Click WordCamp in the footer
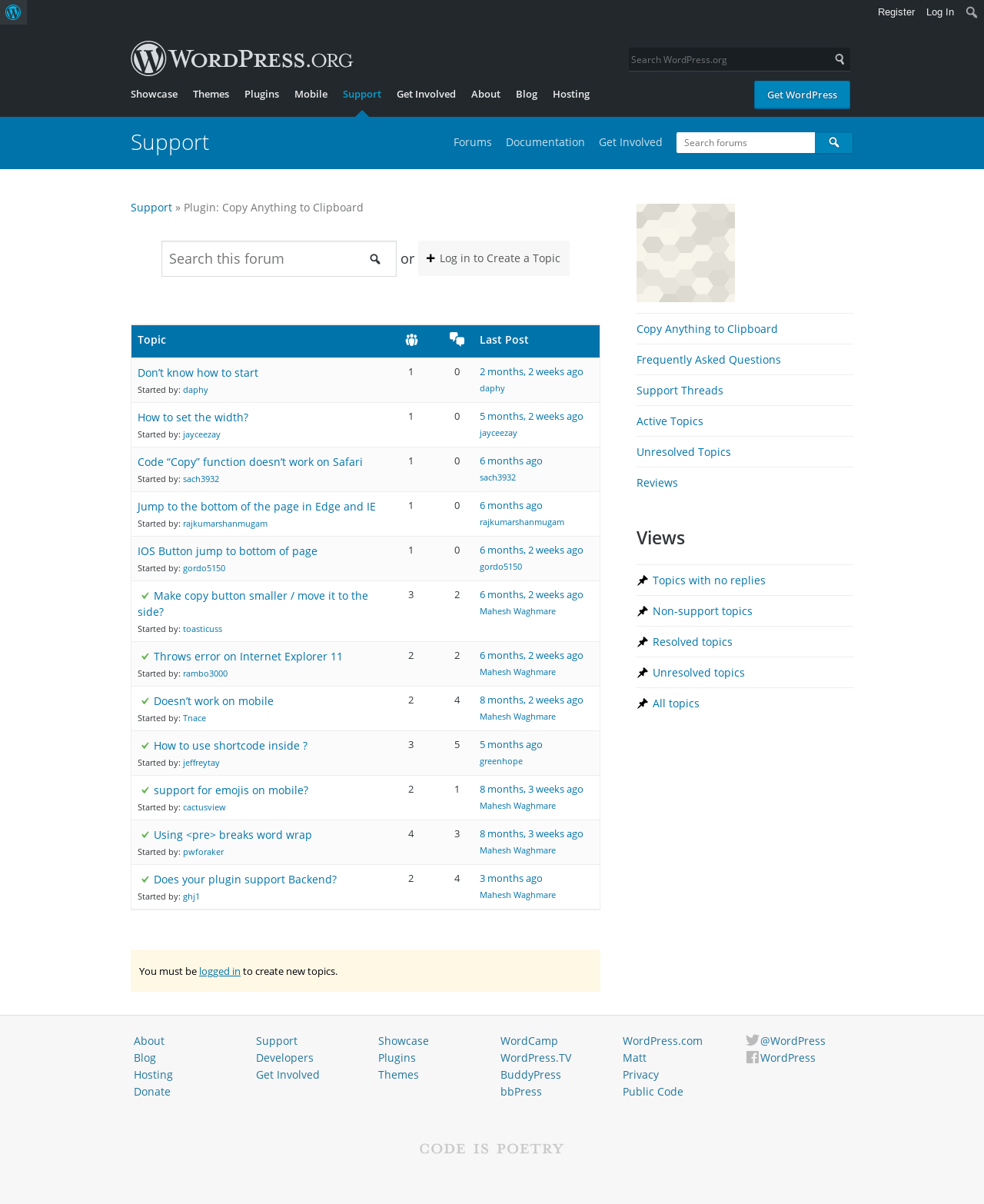The height and width of the screenshot is (1204, 984). tap(529, 1041)
